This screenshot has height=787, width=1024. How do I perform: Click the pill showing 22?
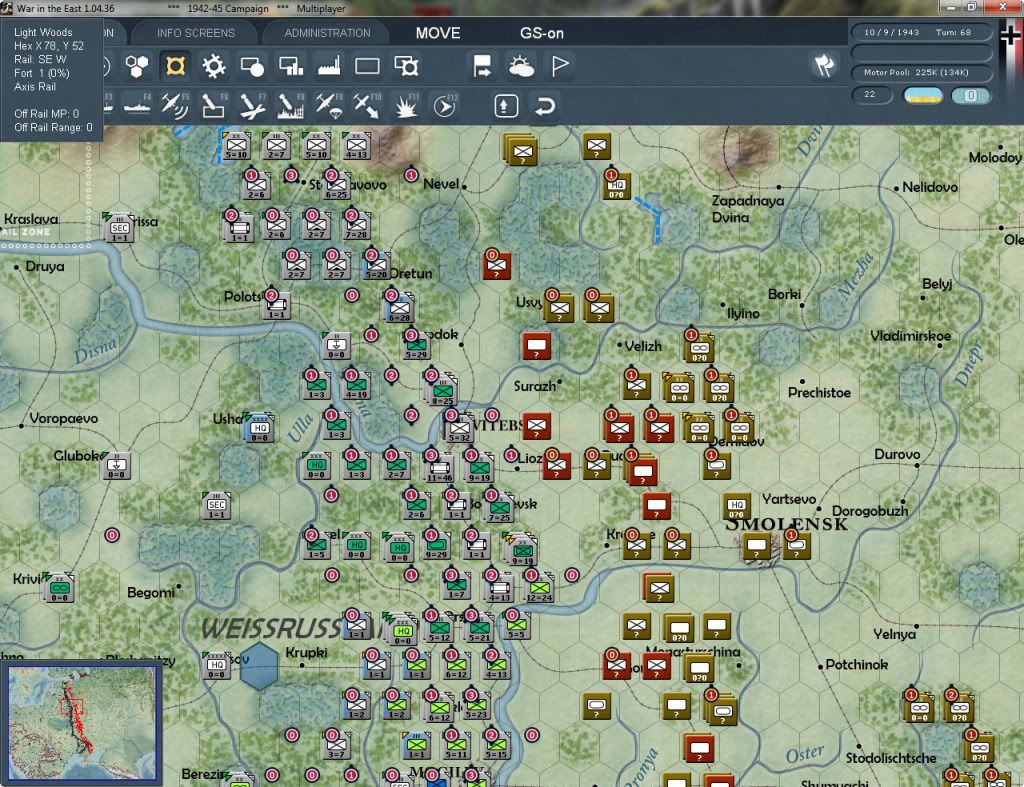pyautogui.click(x=872, y=95)
